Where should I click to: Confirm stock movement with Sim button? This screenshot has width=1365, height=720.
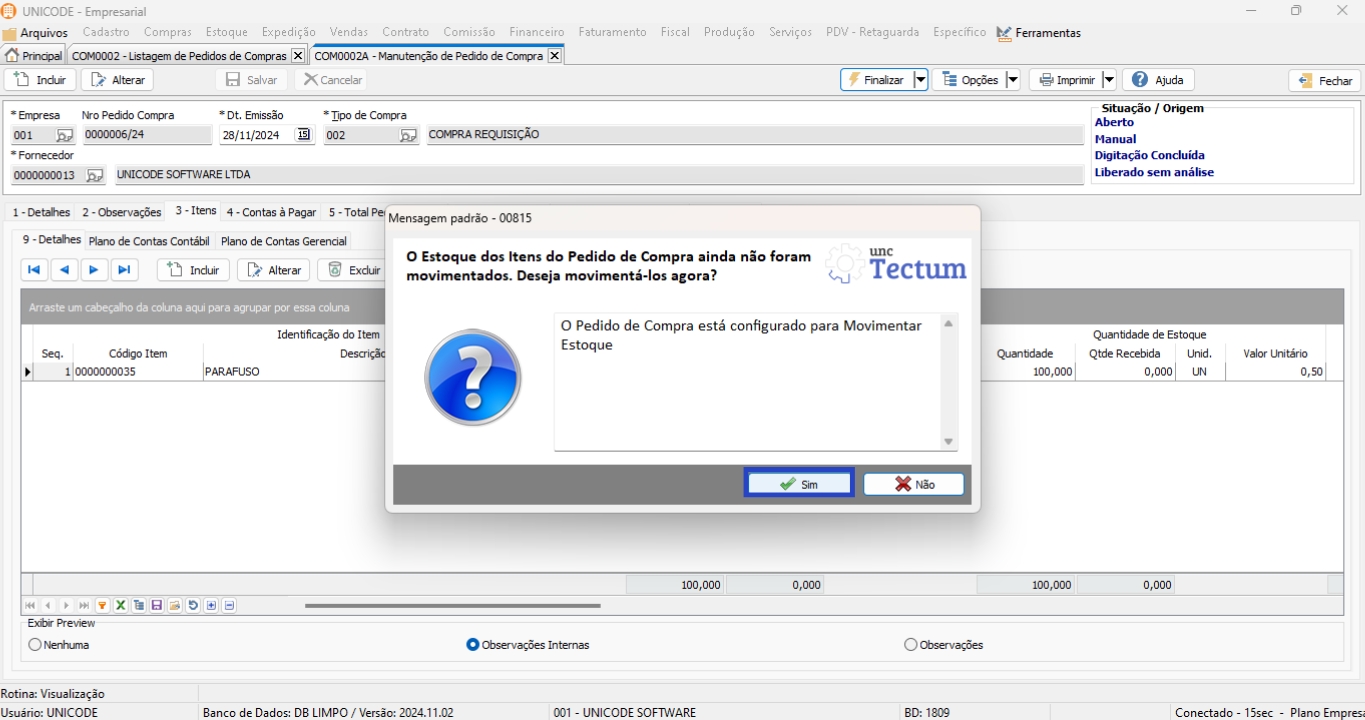(x=799, y=484)
